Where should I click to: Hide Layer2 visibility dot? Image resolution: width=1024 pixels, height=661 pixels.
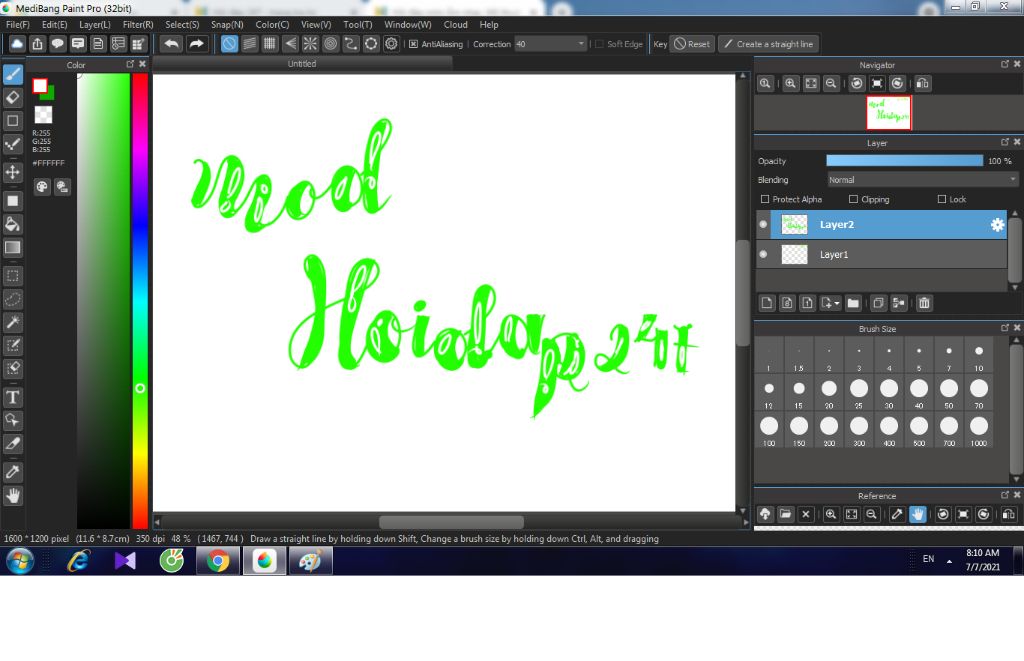763,224
